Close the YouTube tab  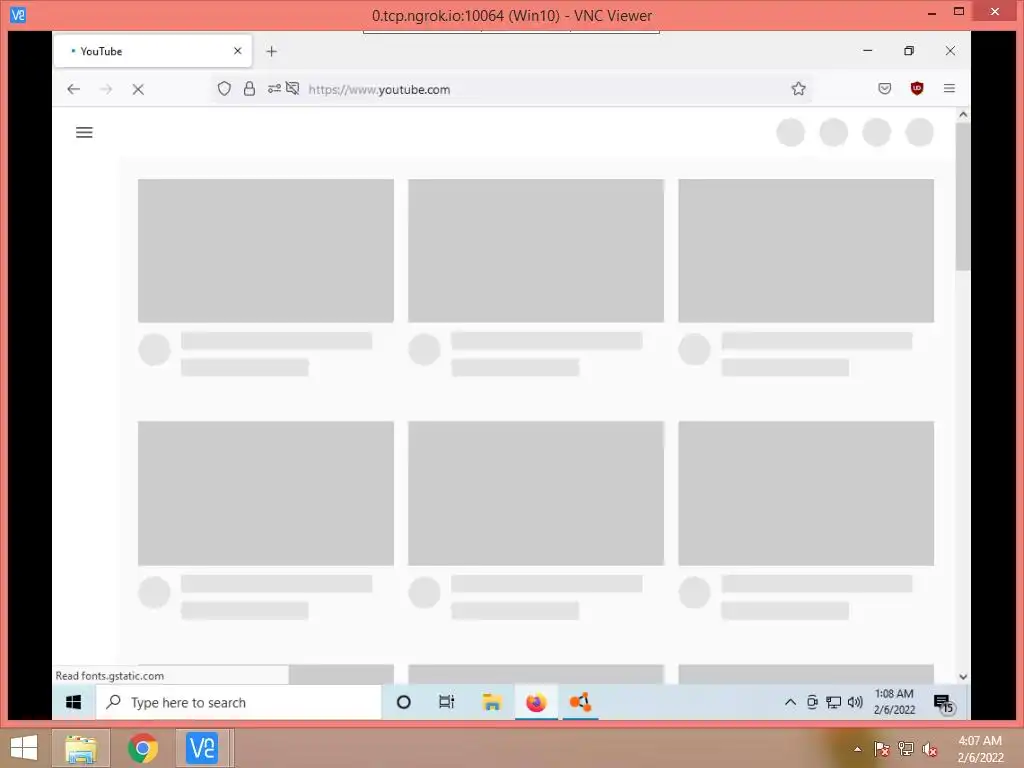238,51
